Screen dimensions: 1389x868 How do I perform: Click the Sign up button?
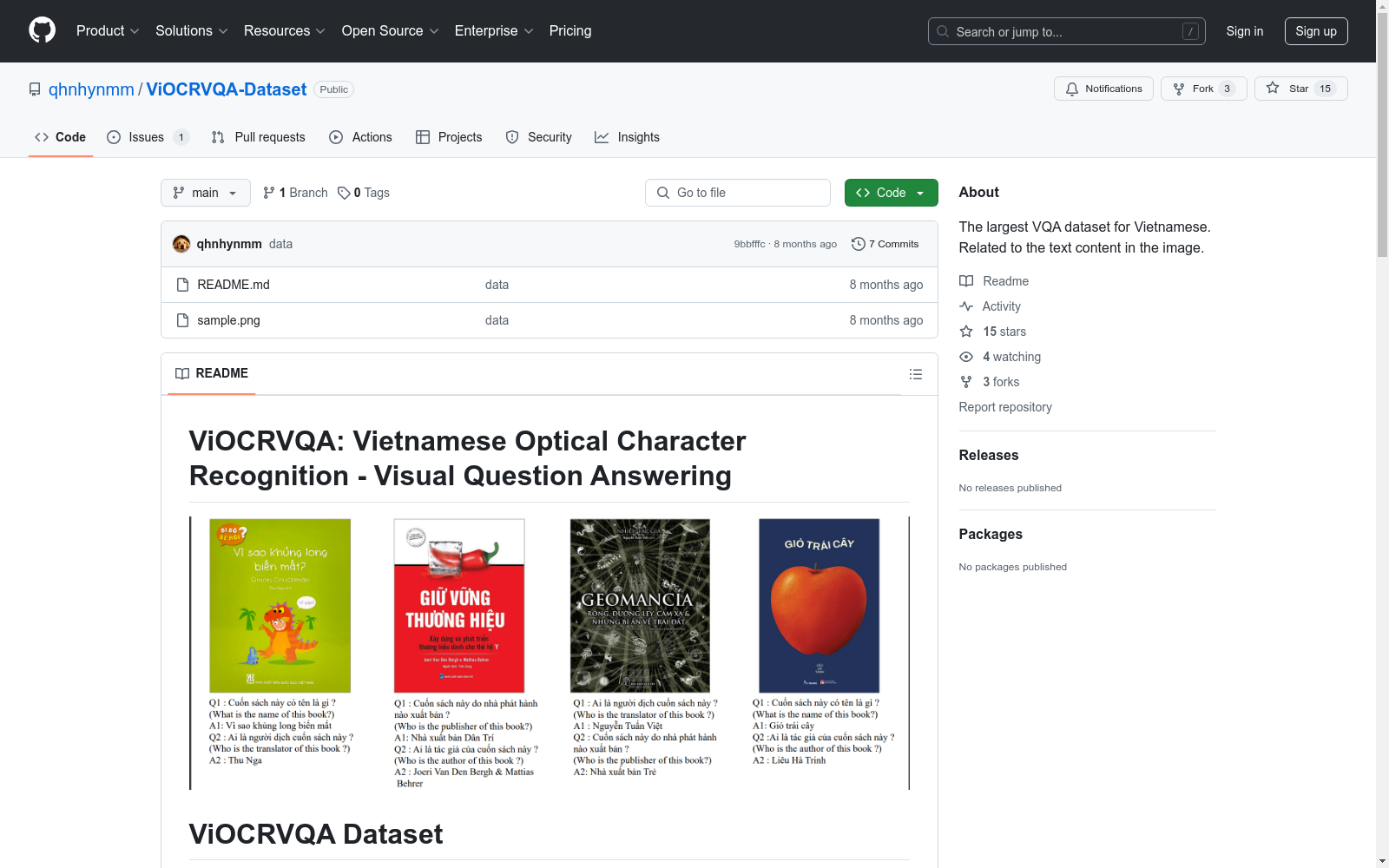point(1316,31)
